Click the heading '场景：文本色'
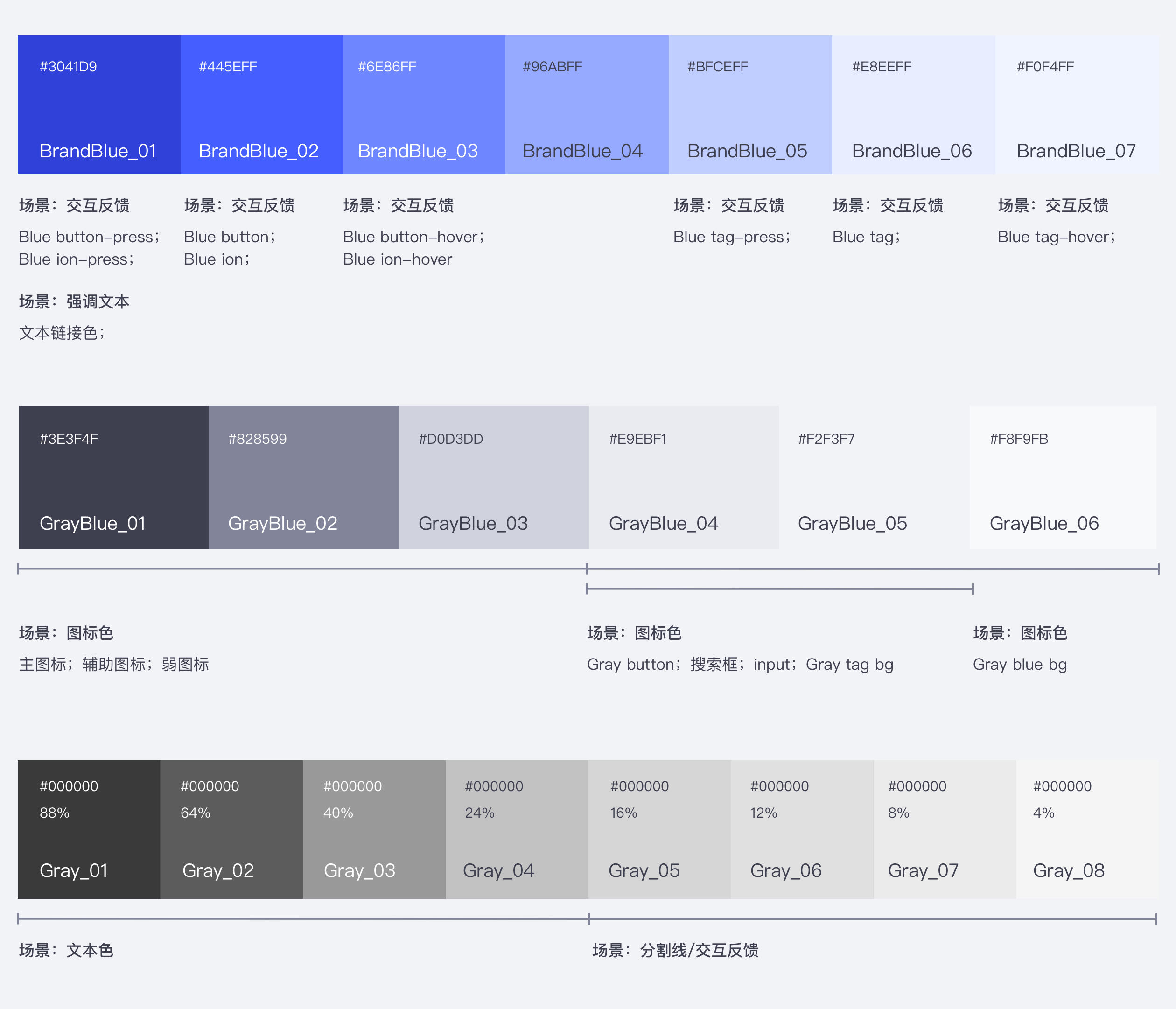This screenshot has width=1176, height=1009. [x=66, y=950]
